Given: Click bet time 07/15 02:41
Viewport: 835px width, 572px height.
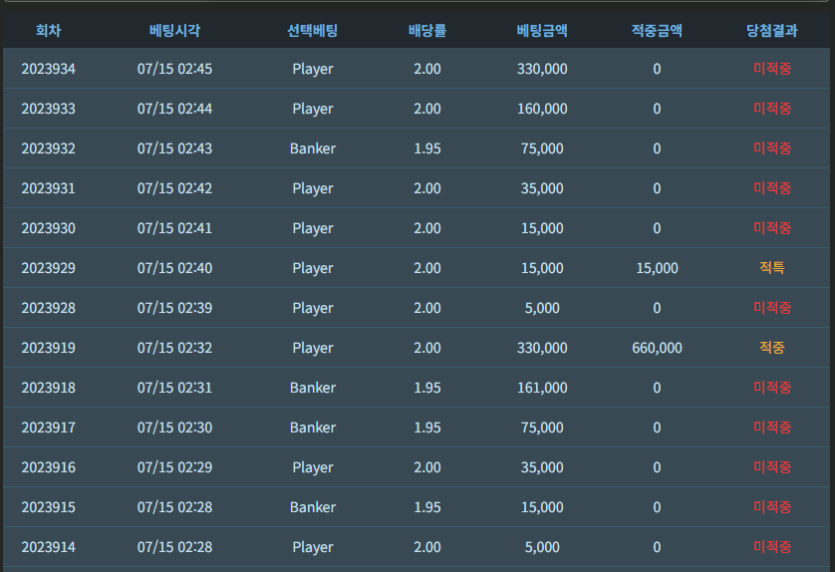Looking at the screenshot, I should click(175, 228).
